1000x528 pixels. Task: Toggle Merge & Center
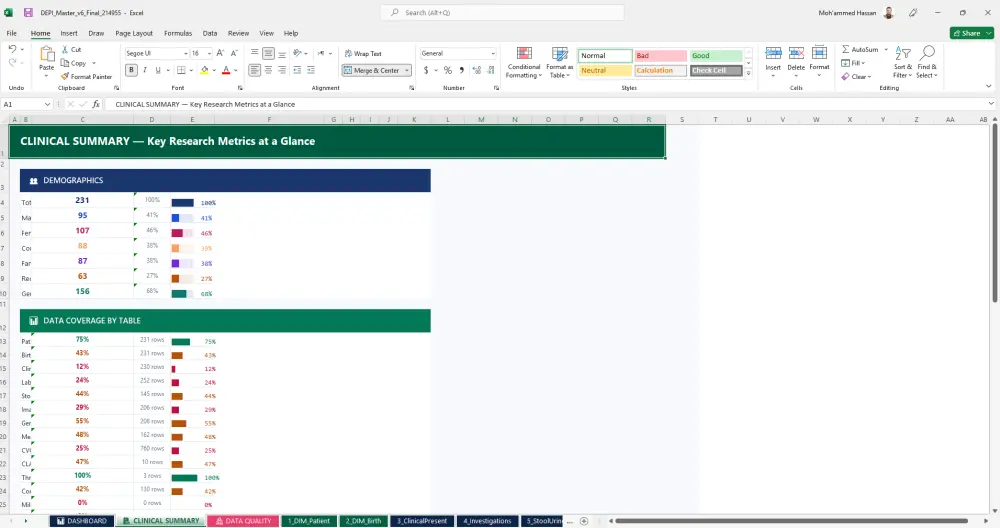(x=372, y=70)
